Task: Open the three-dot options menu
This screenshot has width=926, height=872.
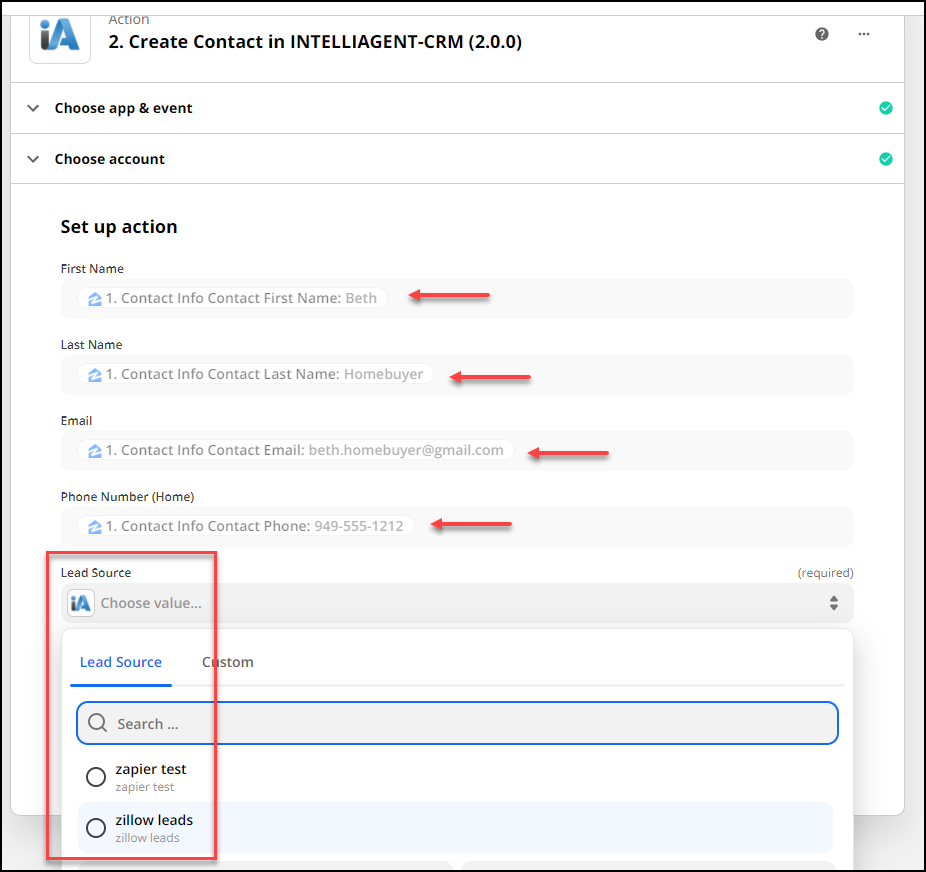Action: click(x=863, y=34)
